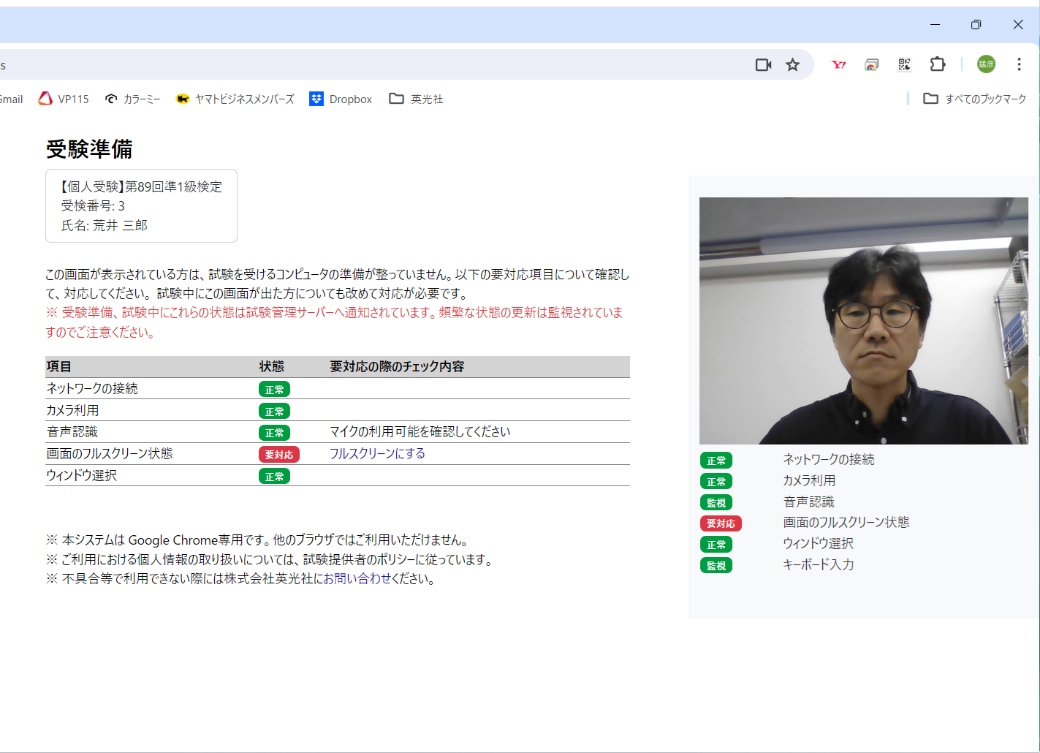Viewport: 1040px width, 753px height.
Task: Click 正常 badge in ネットワークの接続 table row
Action: tap(274, 389)
